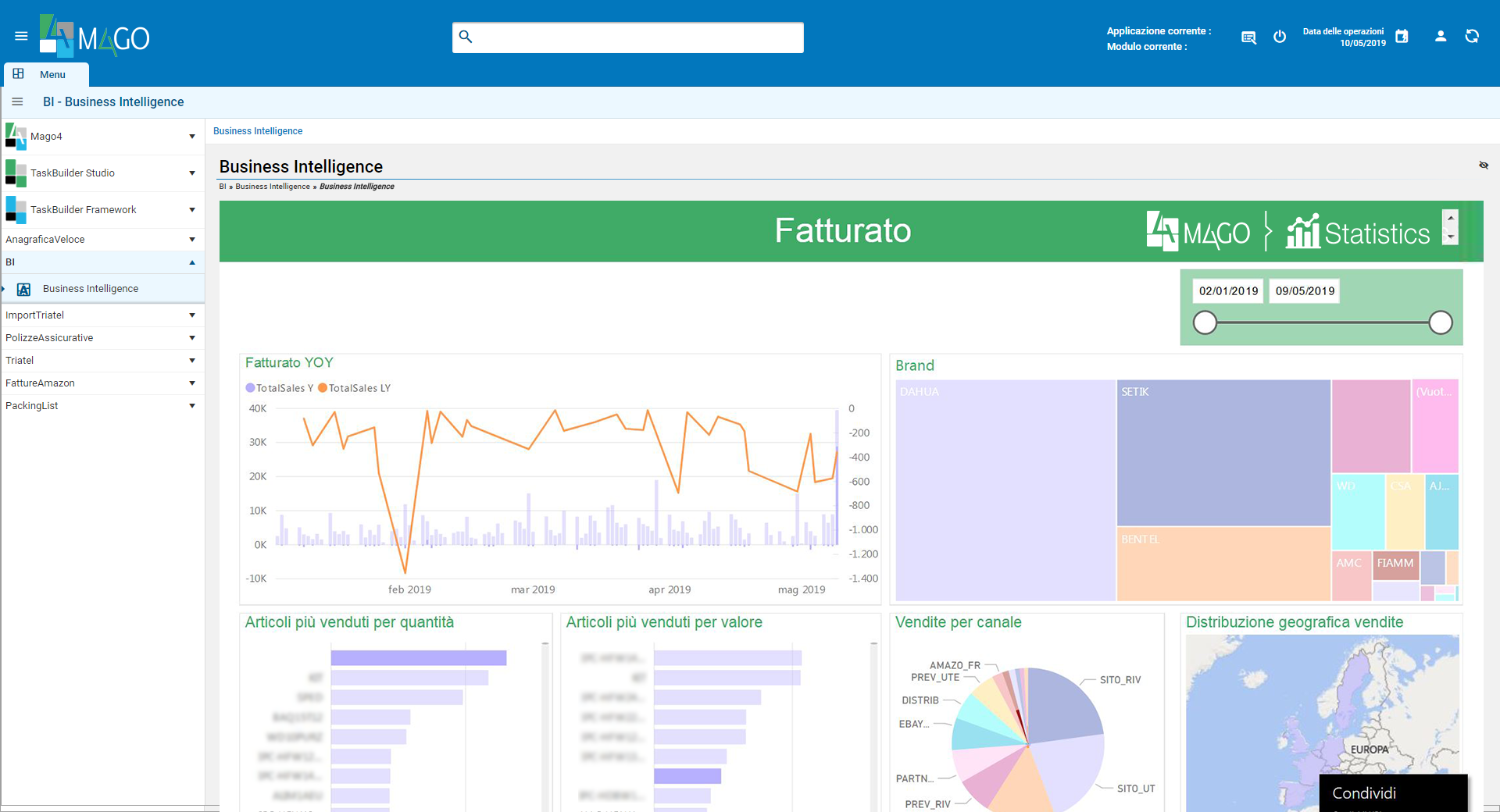Expand the FattureAmazon group
The height and width of the screenshot is (812, 1500).
click(x=192, y=383)
